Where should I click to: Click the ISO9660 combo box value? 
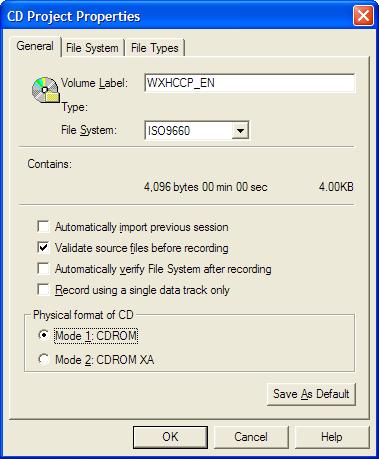pos(189,130)
